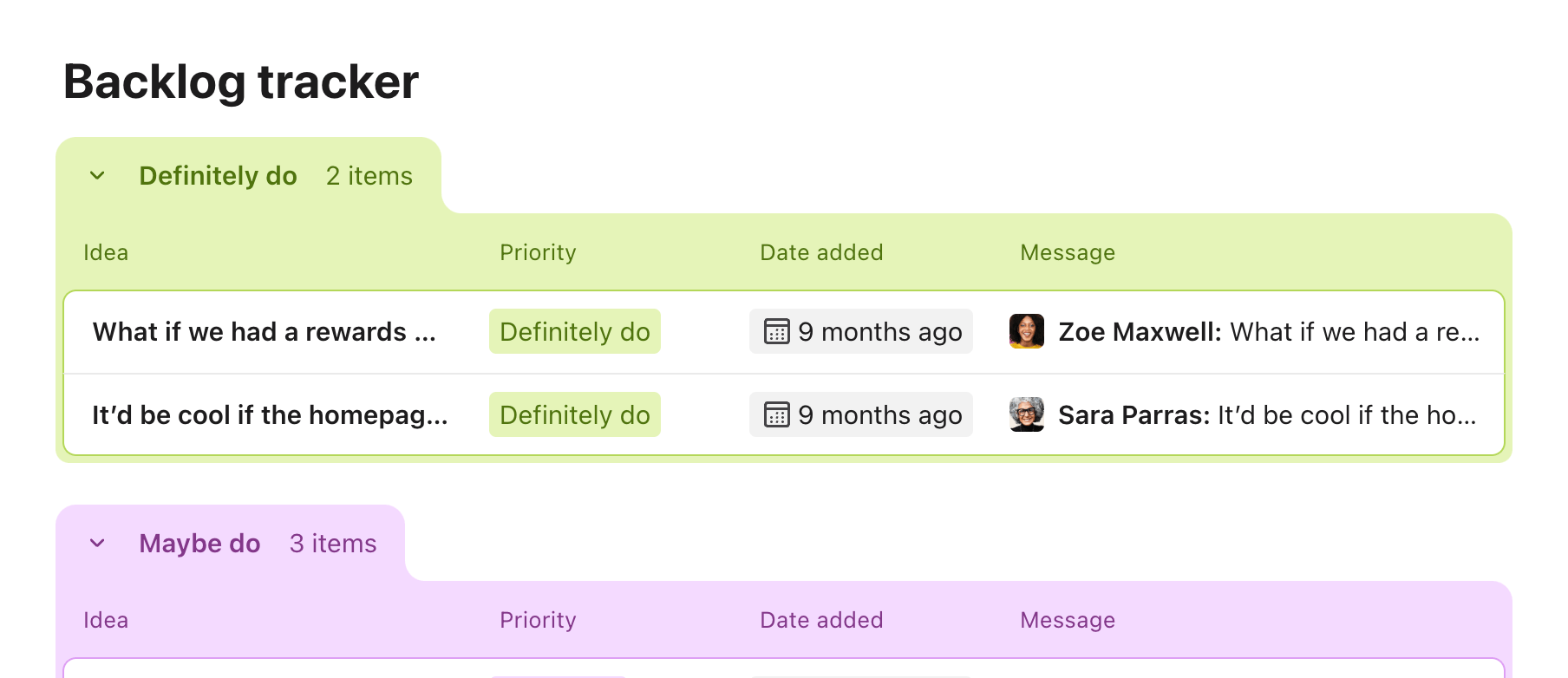Click calendar icon in the homepage row
Screen dimensions: 1568x678
(x=776, y=415)
